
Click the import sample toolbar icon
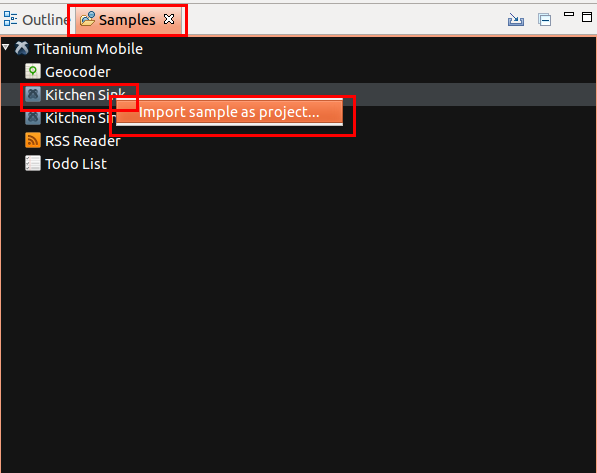tap(516, 19)
